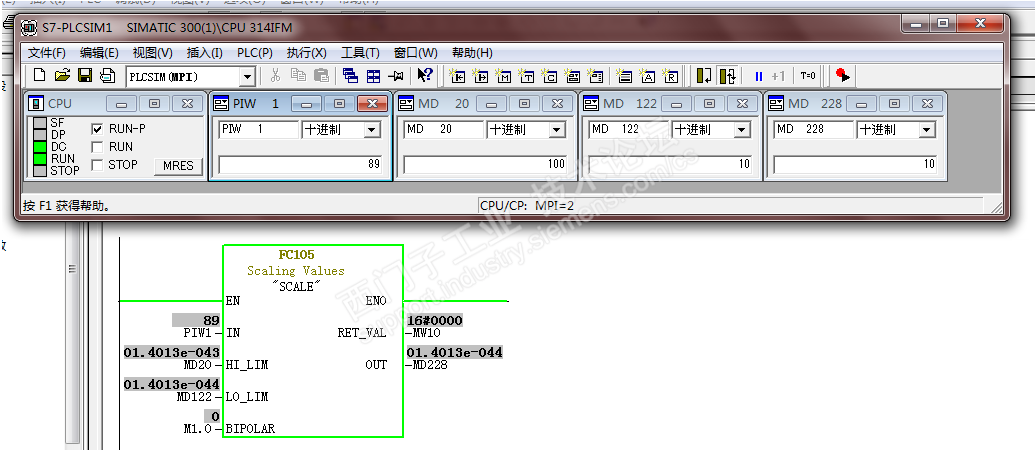Insert a bit memory (M) window
The height and width of the screenshot is (460, 1035).
(x=503, y=76)
